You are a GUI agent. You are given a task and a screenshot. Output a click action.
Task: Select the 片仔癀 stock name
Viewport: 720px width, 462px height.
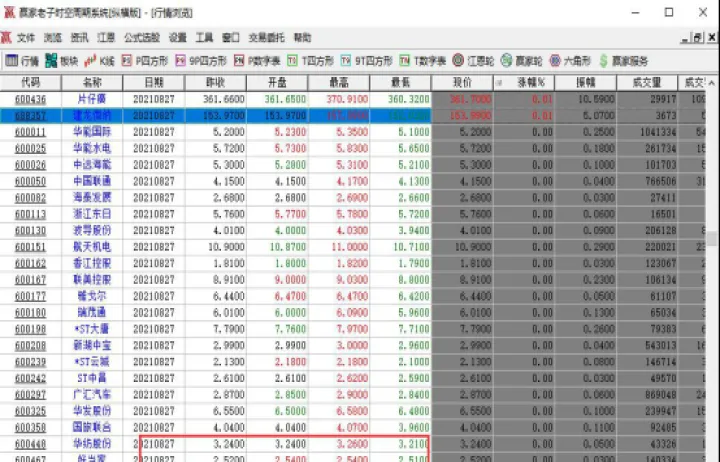pos(92,99)
